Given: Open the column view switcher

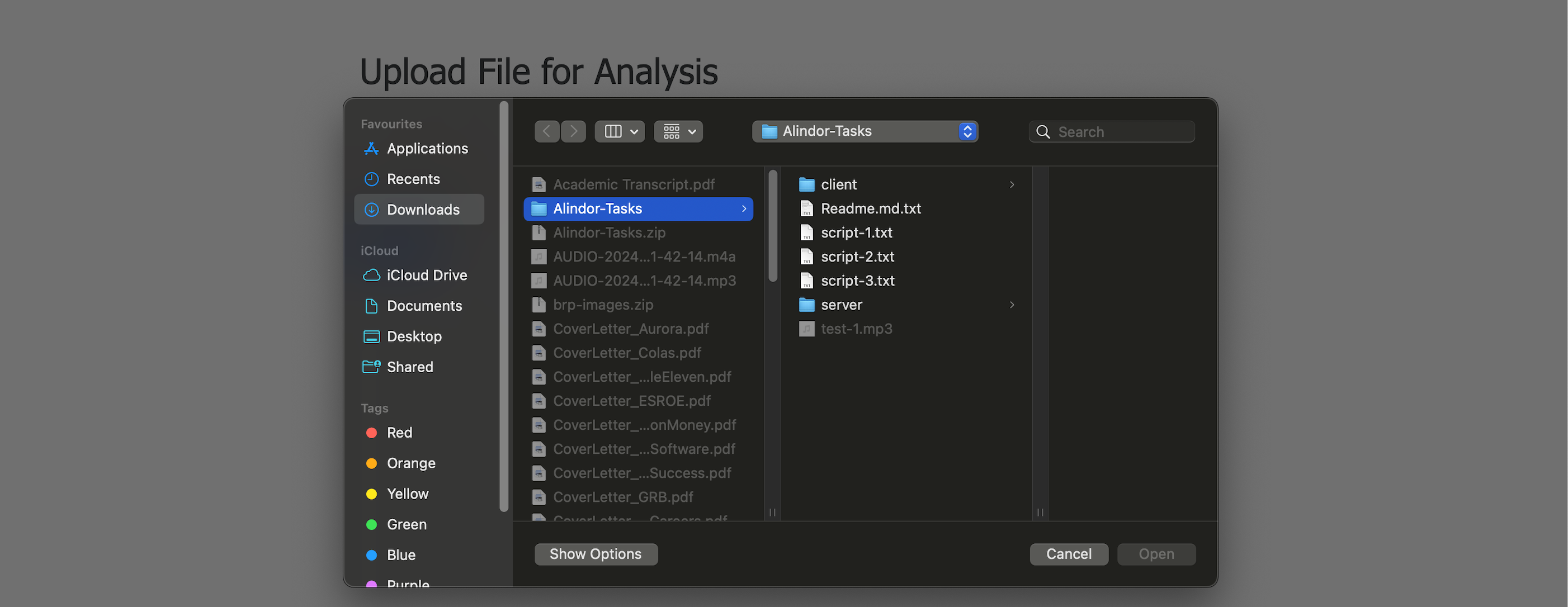Looking at the screenshot, I should (620, 131).
